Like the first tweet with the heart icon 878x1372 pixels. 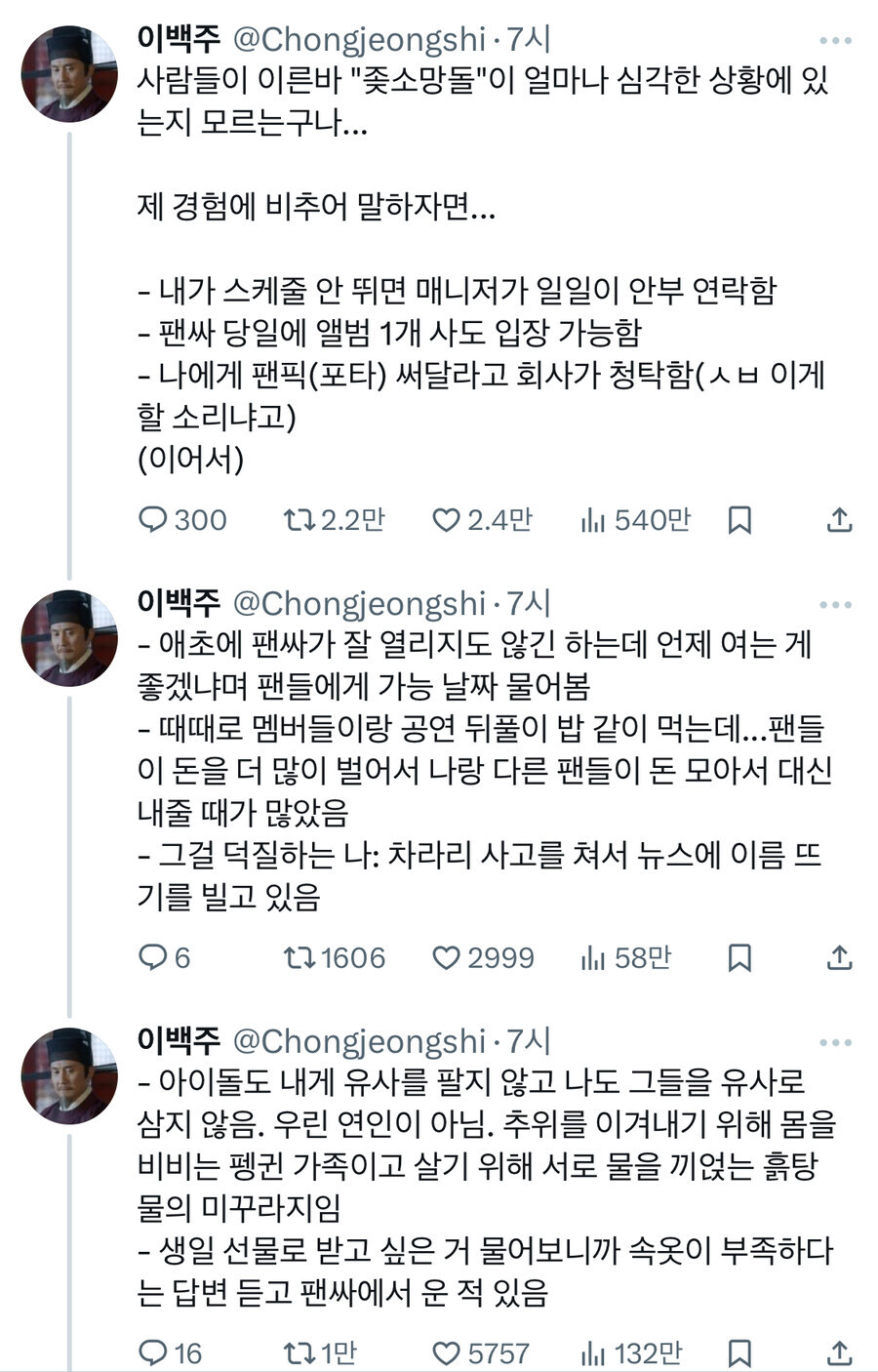click(x=447, y=520)
